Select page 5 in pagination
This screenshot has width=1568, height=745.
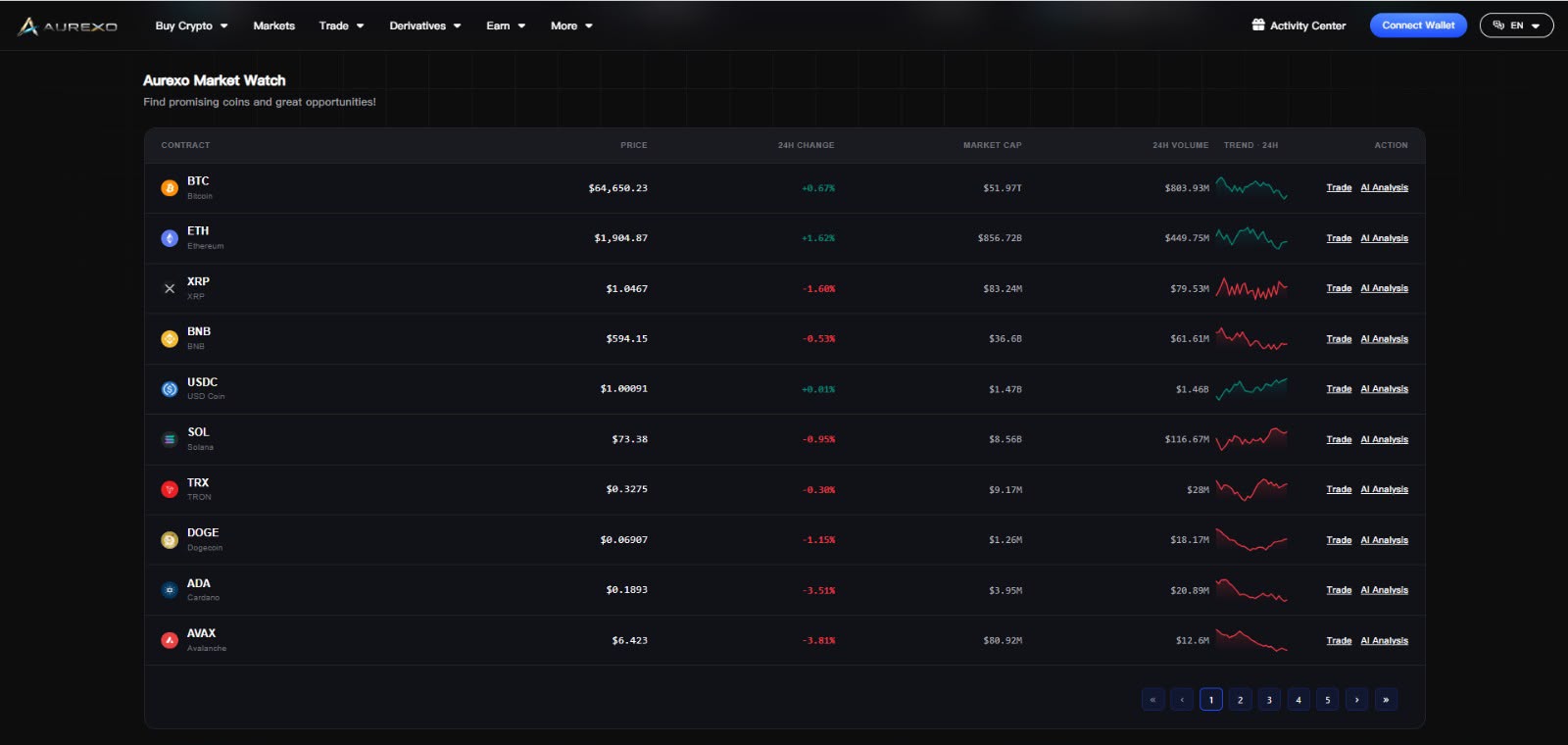tap(1328, 700)
